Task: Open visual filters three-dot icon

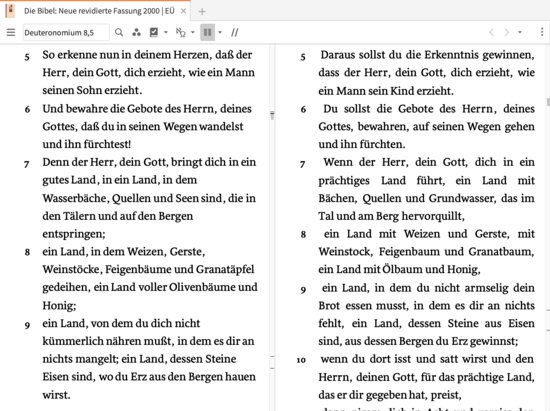Action: [136, 33]
